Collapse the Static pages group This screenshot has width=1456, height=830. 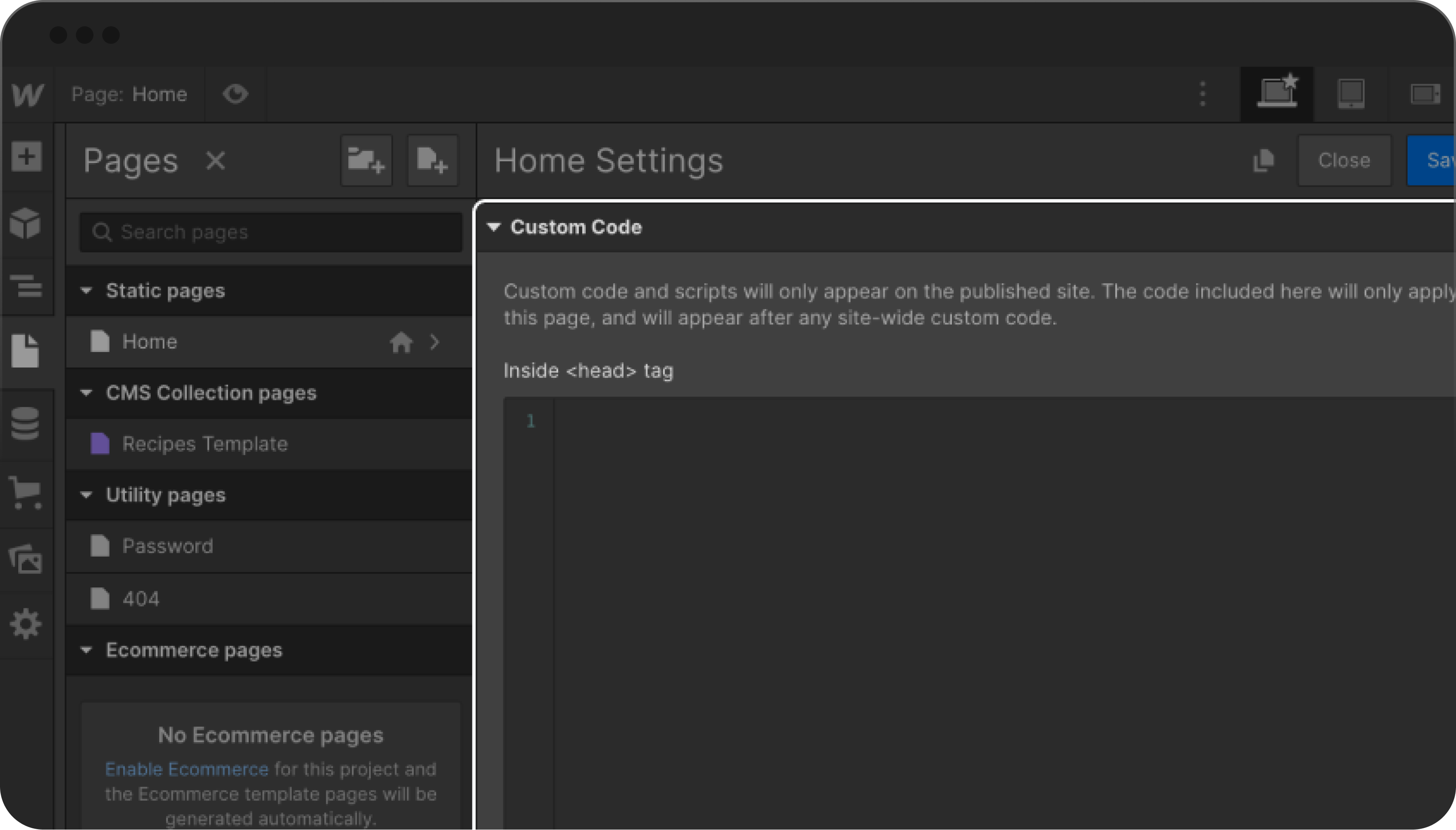(x=87, y=291)
